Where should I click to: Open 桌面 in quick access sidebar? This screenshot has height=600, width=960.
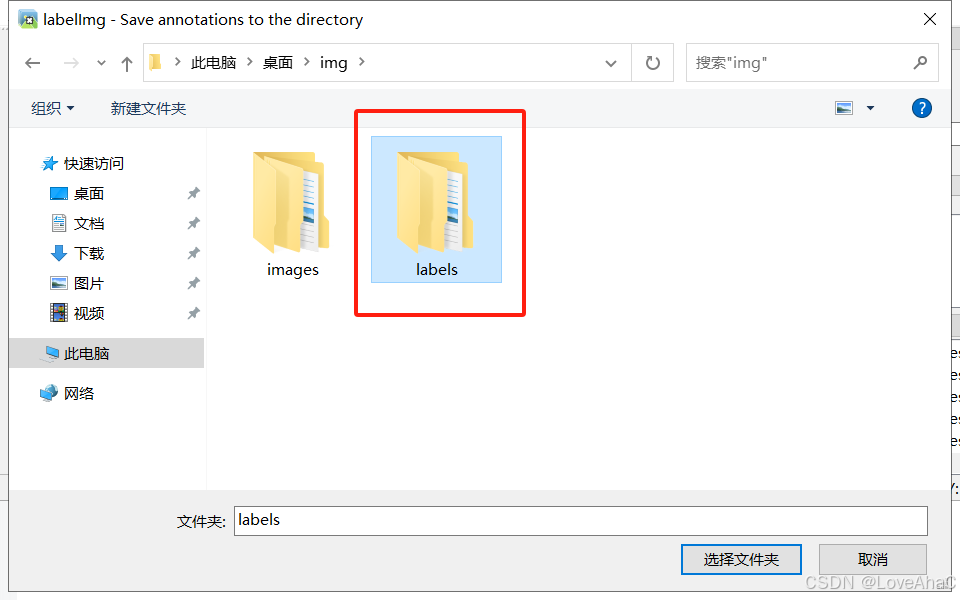89,193
